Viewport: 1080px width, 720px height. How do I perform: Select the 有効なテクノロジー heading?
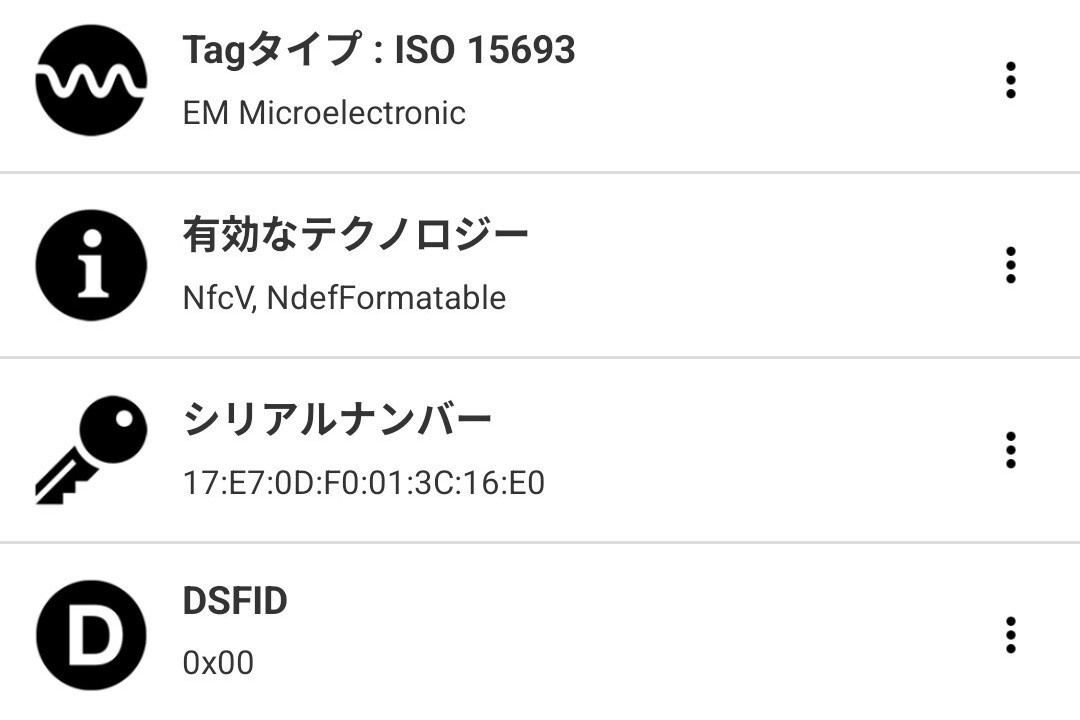pyautogui.click(x=355, y=234)
